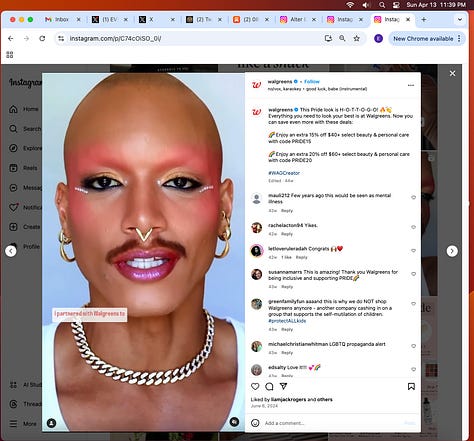Like mauli212's comment
Image resolution: width=474 pixels, height=441 pixels.
coord(413,197)
